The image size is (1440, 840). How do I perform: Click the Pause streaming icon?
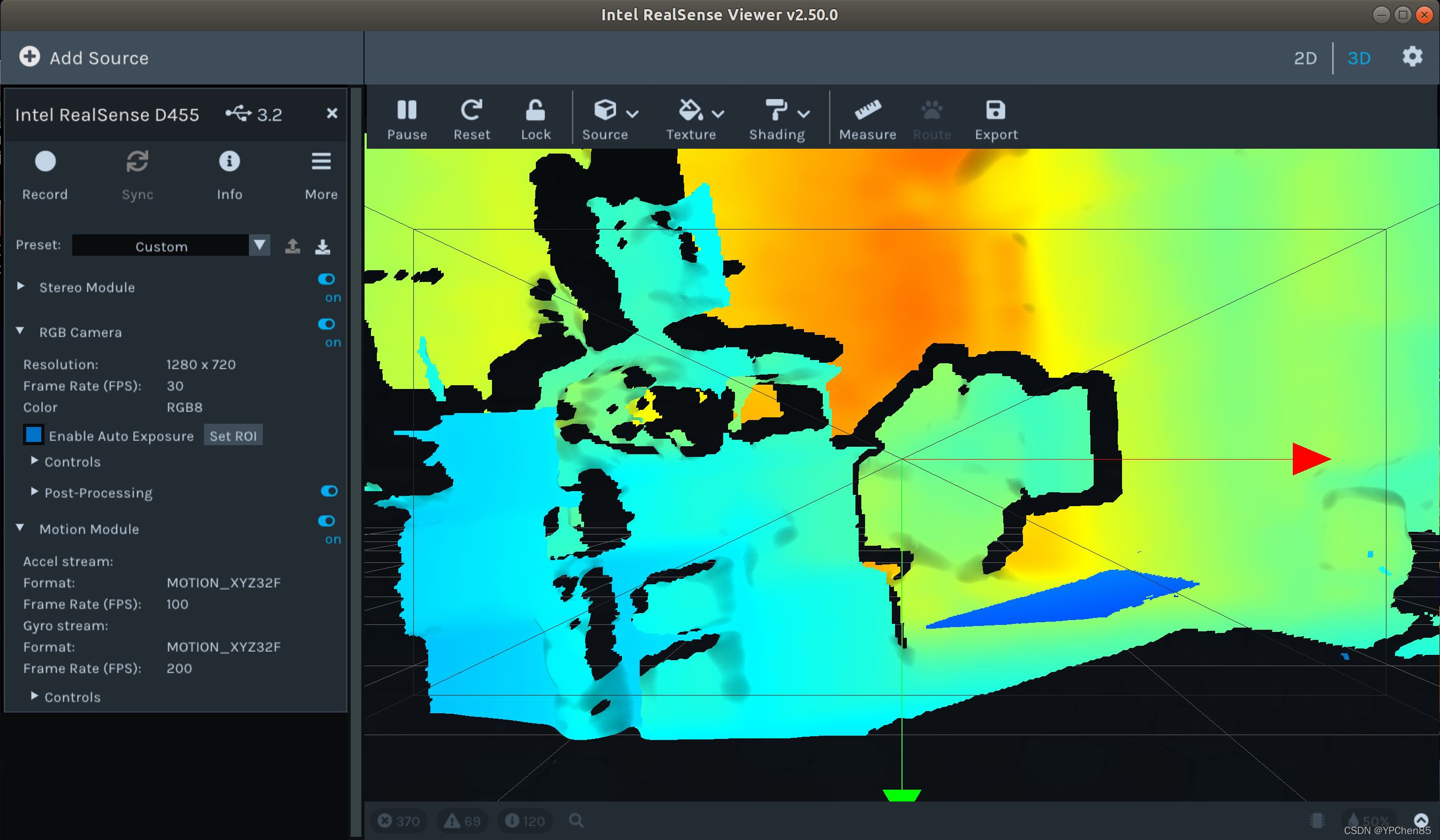click(x=406, y=111)
